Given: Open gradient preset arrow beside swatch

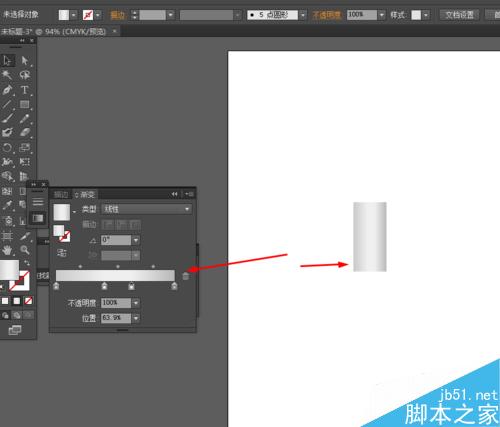Looking at the screenshot, I should click(x=74, y=212).
